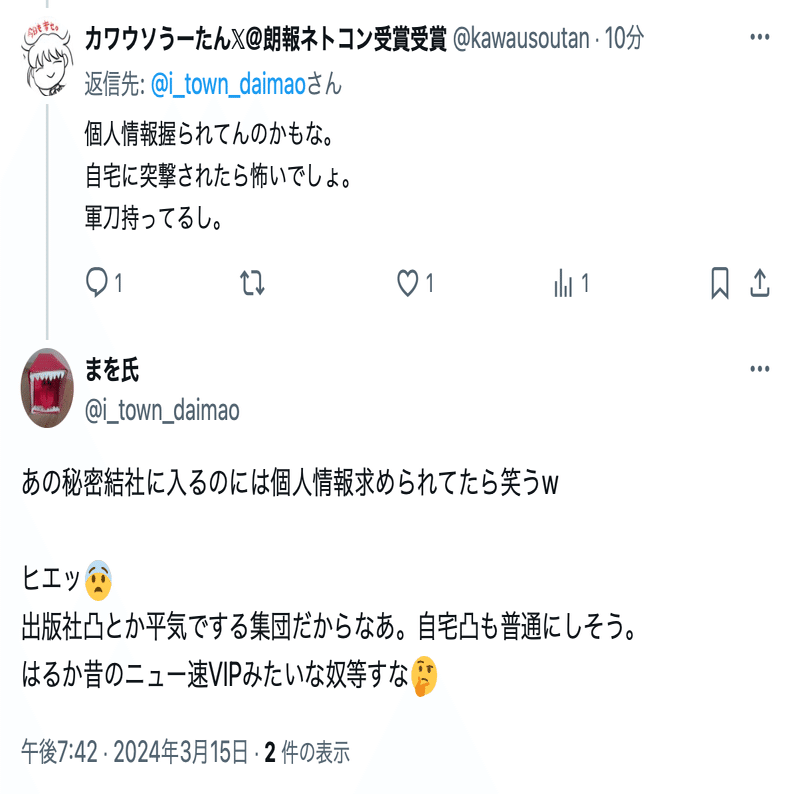Follow the @i_town_daimao mention link
794x794 pixels.
tap(228, 84)
